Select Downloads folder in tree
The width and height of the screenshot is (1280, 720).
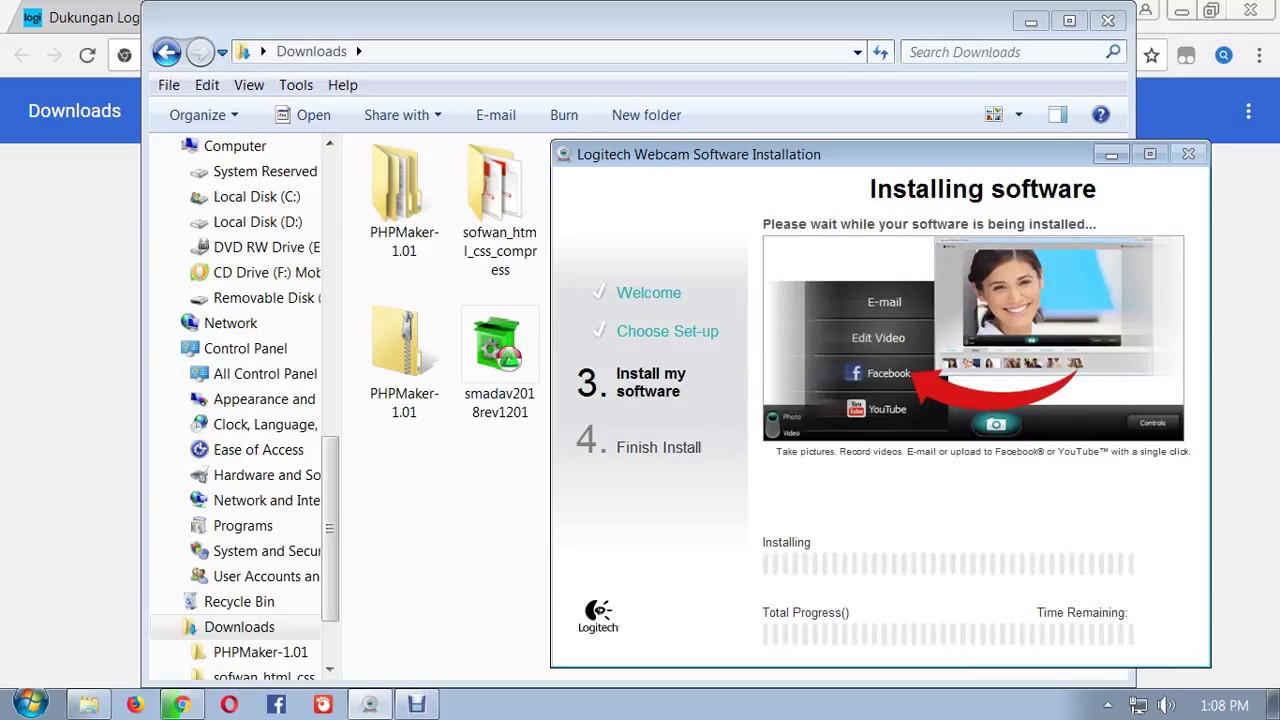[x=239, y=627]
